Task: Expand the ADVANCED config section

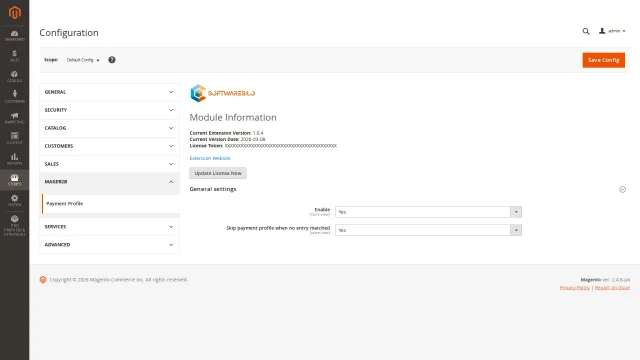Action: 109,245
